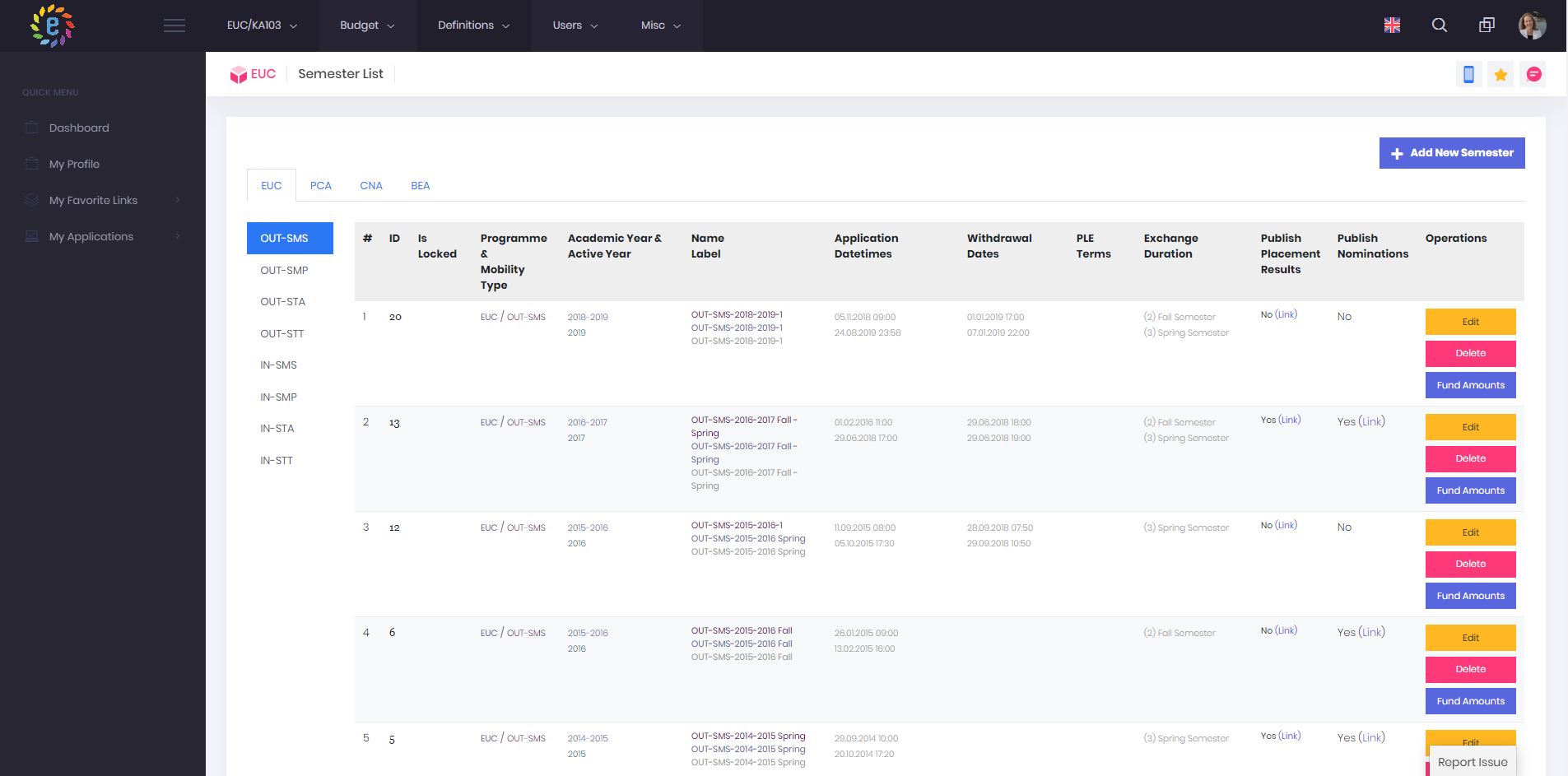Delete semester with ID 12
The height and width of the screenshot is (776, 1568).
pos(1470,564)
